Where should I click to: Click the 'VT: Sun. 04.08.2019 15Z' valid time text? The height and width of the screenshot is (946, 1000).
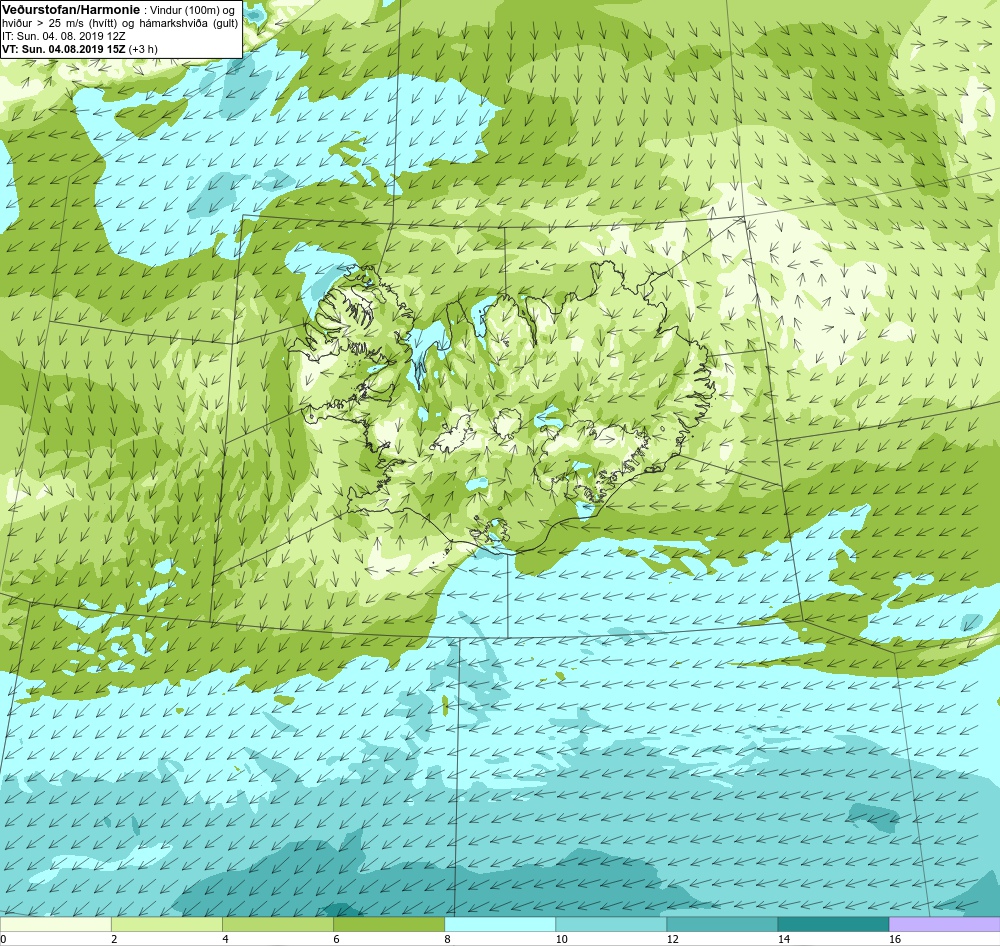64,49
